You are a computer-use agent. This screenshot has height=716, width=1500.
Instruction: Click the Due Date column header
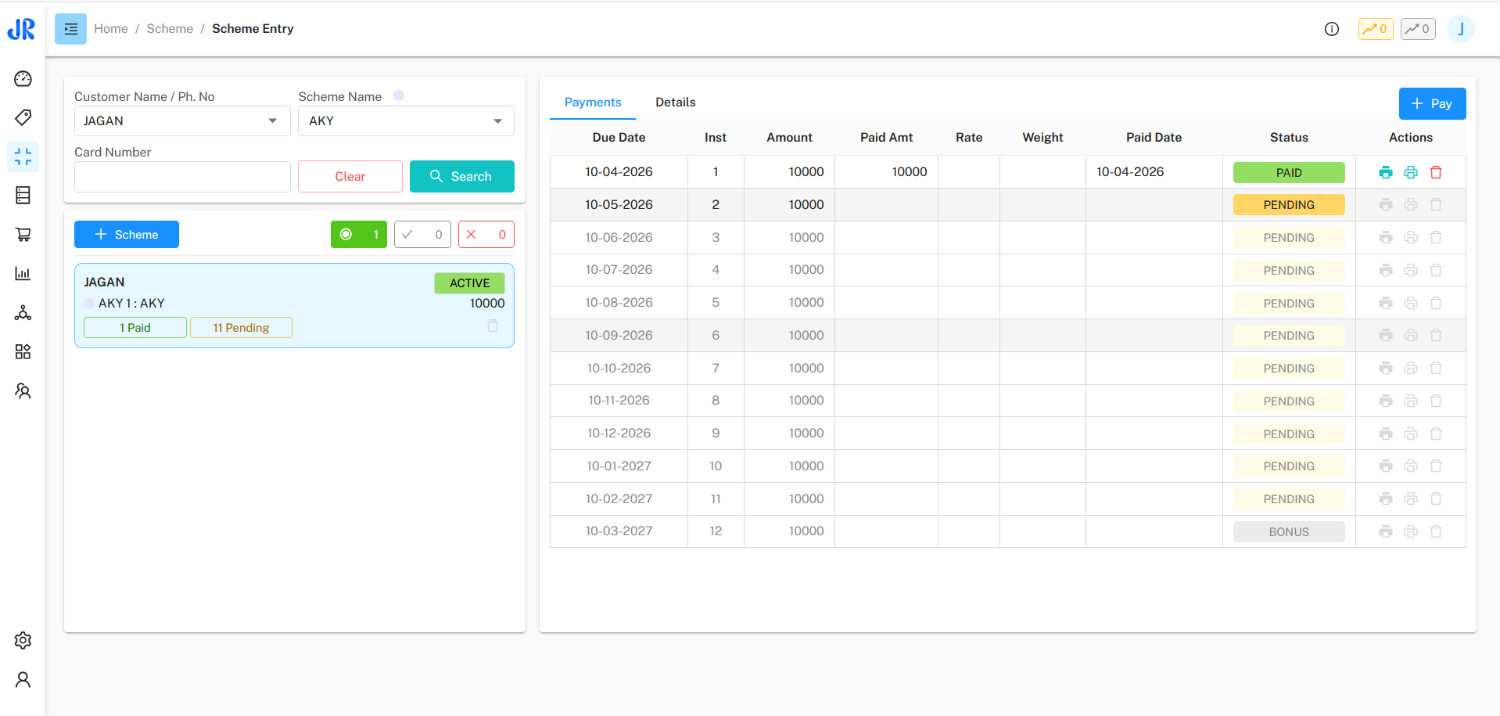[x=619, y=137]
